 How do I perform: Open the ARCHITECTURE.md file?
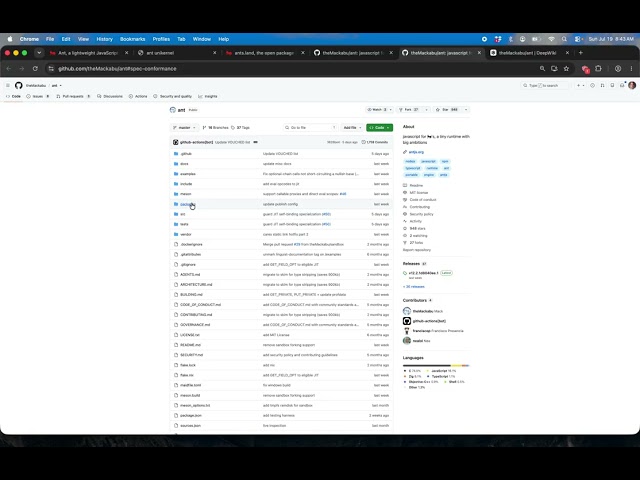coord(196,284)
